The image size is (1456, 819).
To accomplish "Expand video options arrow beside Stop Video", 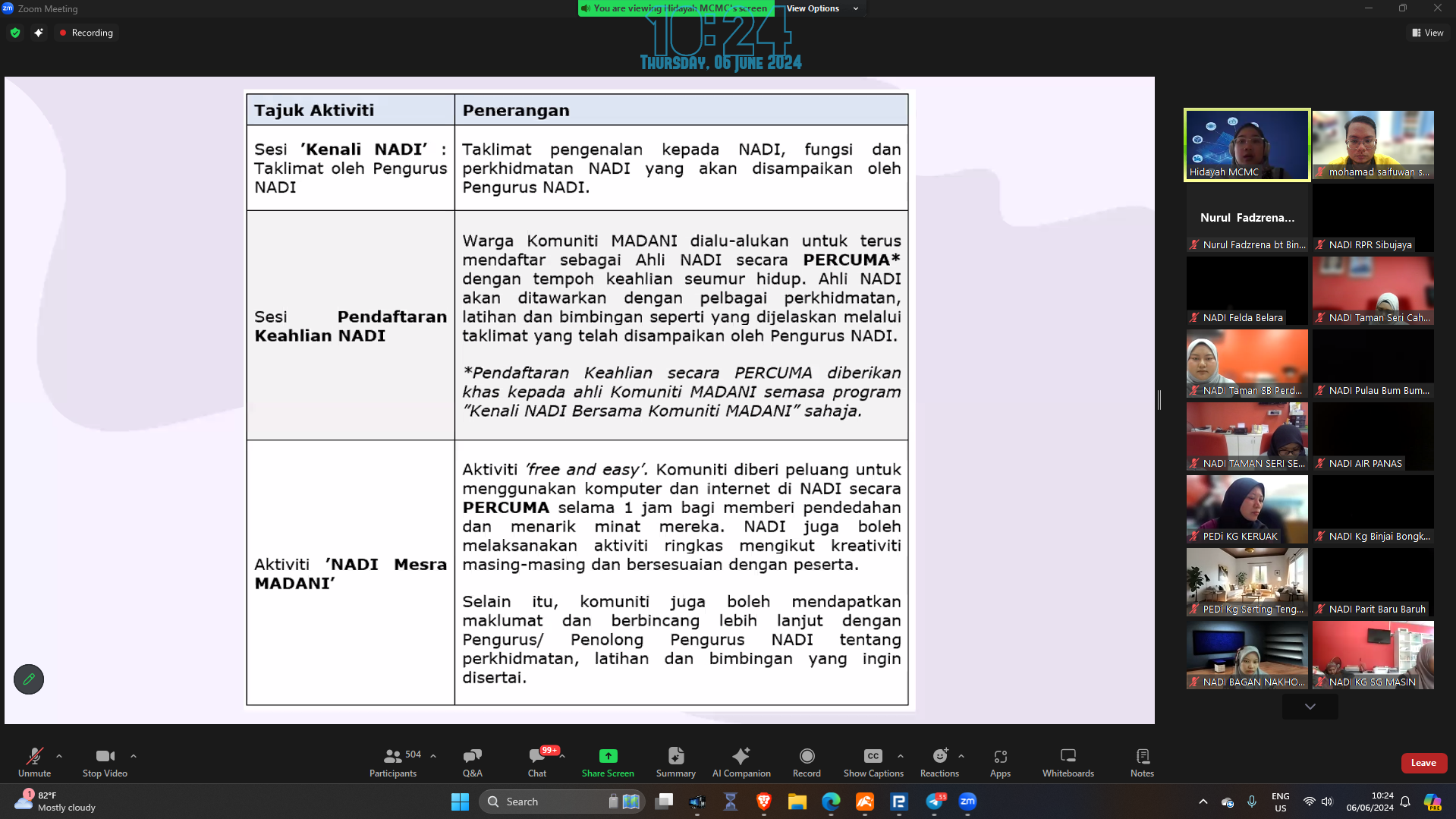I will [134, 756].
